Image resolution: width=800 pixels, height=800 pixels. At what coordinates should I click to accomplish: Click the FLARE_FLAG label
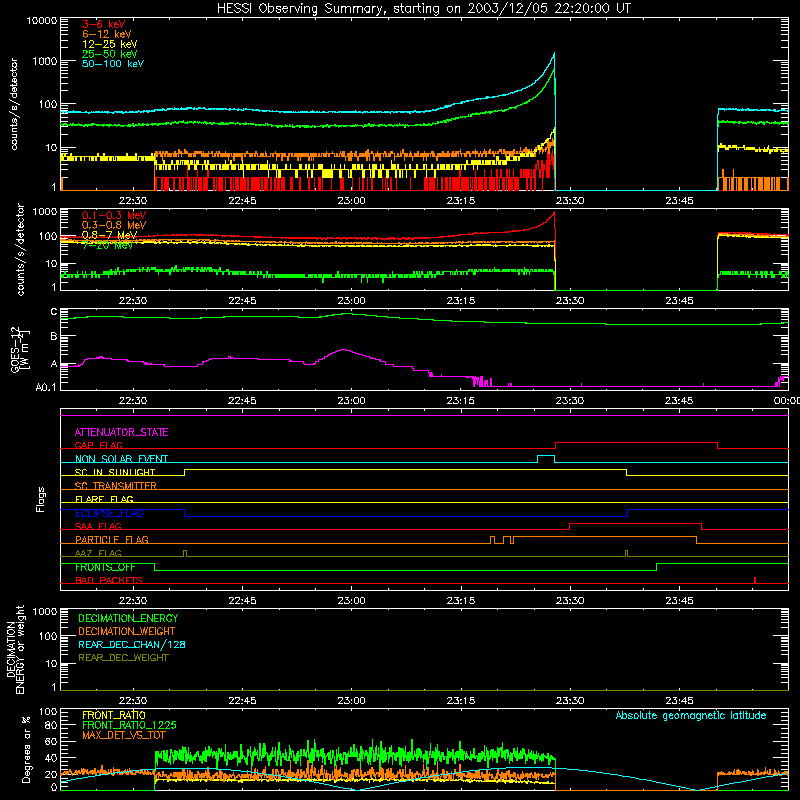pos(104,499)
